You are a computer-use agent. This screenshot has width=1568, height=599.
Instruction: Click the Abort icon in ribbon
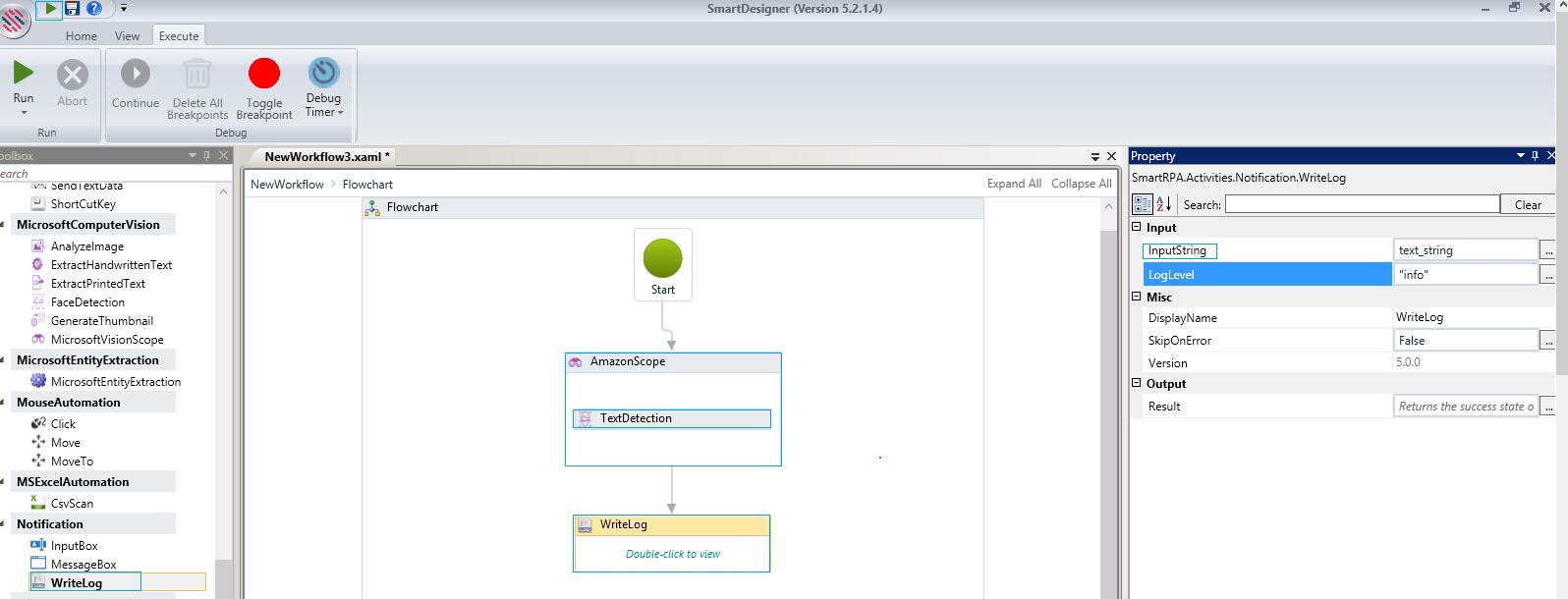(x=72, y=76)
